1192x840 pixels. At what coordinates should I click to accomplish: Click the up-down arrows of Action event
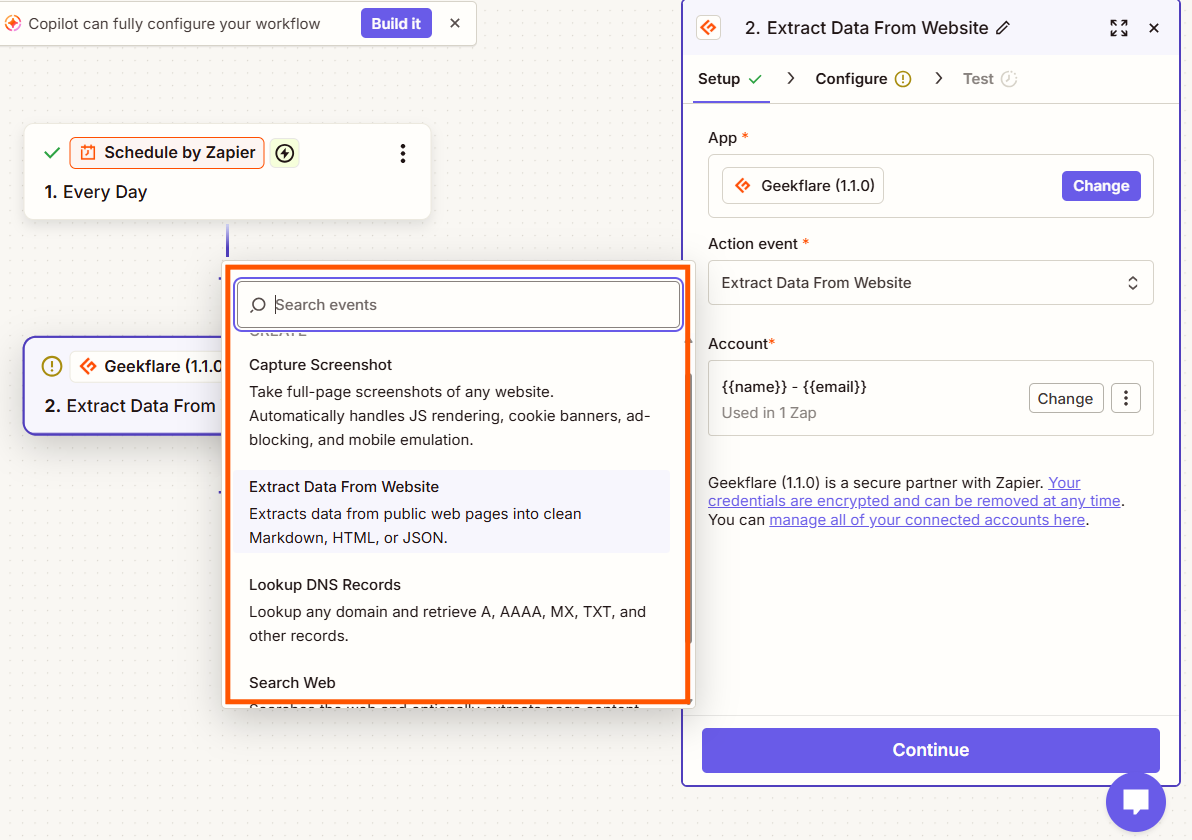click(x=1133, y=283)
